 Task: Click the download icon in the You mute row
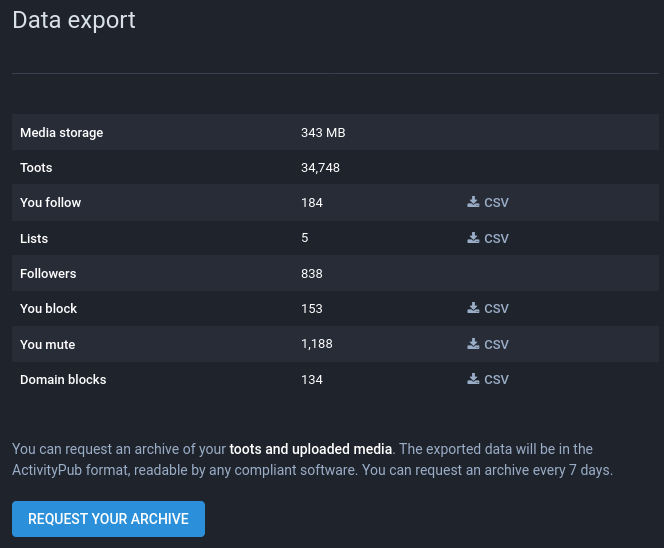pyautogui.click(x=473, y=344)
